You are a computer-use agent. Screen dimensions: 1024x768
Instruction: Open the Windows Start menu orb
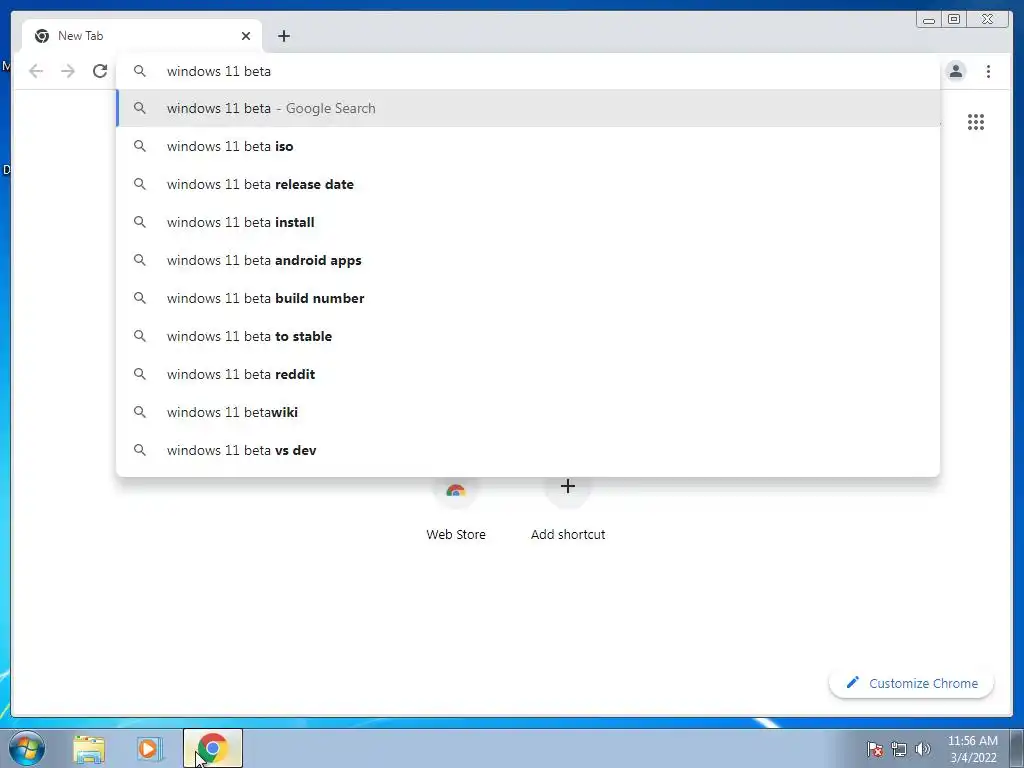(27, 748)
